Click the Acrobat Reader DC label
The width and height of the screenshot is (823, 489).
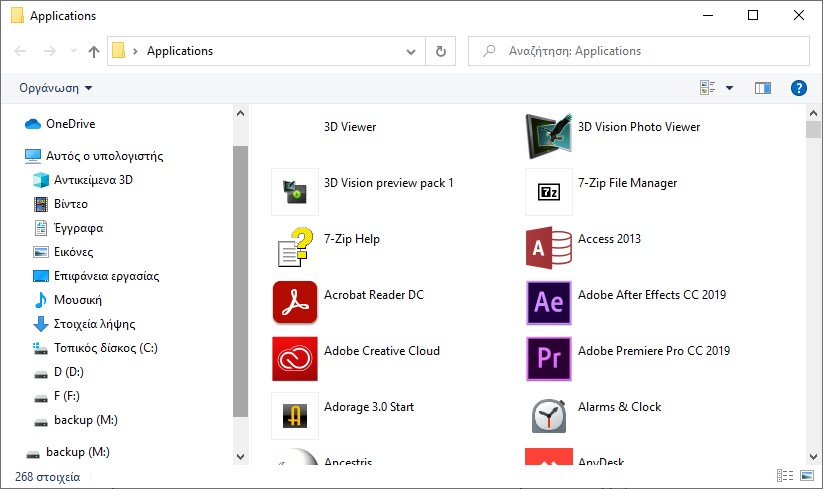pyautogui.click(x=374, y=295)
